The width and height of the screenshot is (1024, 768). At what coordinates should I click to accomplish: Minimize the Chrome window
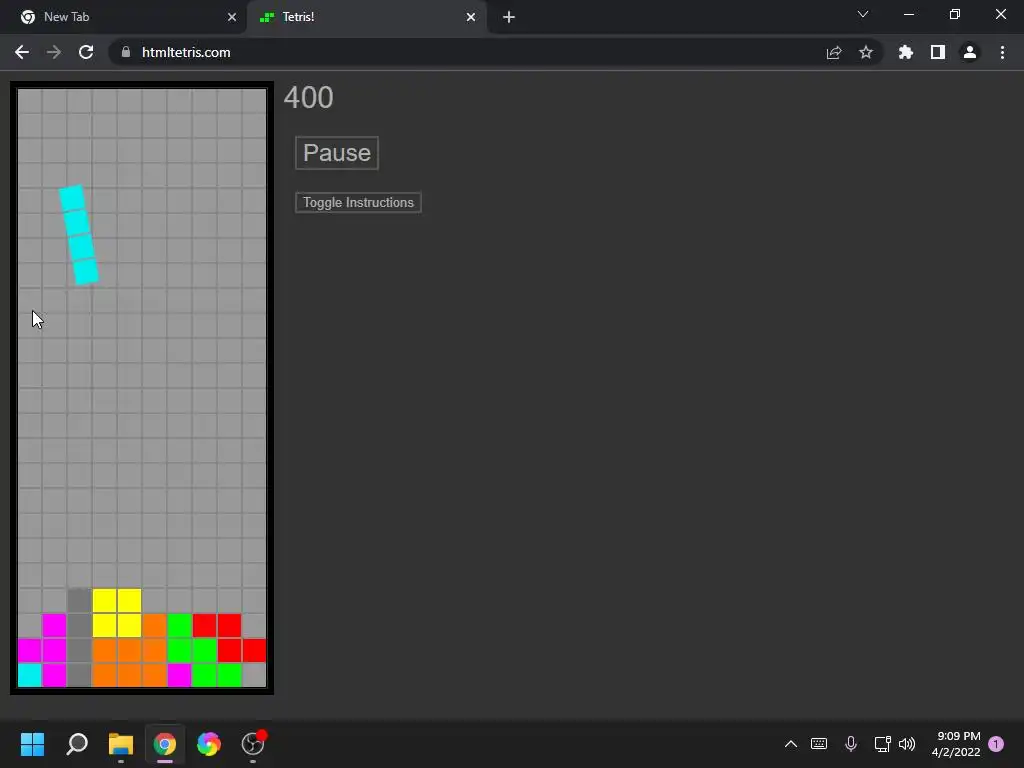click(x=908, y=14)
